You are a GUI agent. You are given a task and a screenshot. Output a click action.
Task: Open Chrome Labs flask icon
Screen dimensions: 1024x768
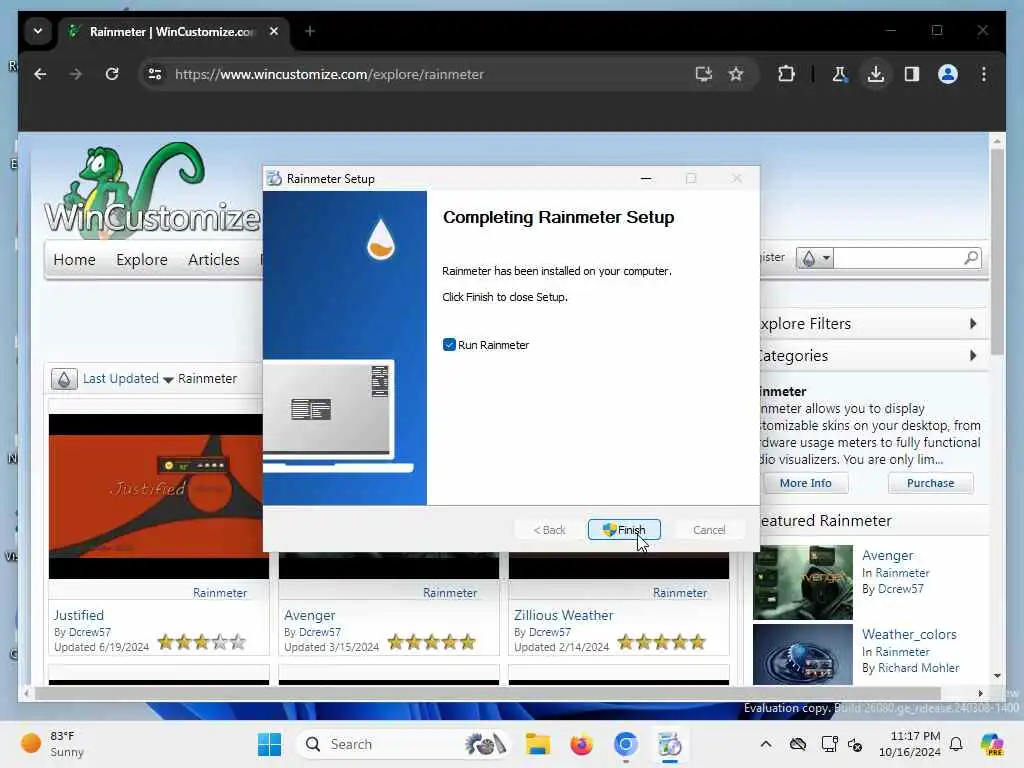pyautogui.click(x=840, y=74)
